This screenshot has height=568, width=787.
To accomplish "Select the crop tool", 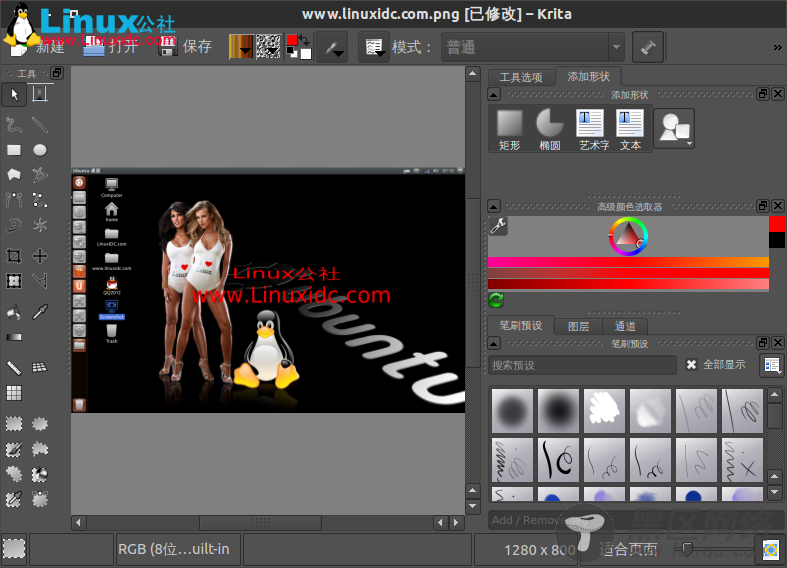I will click(x=14, y=256).
